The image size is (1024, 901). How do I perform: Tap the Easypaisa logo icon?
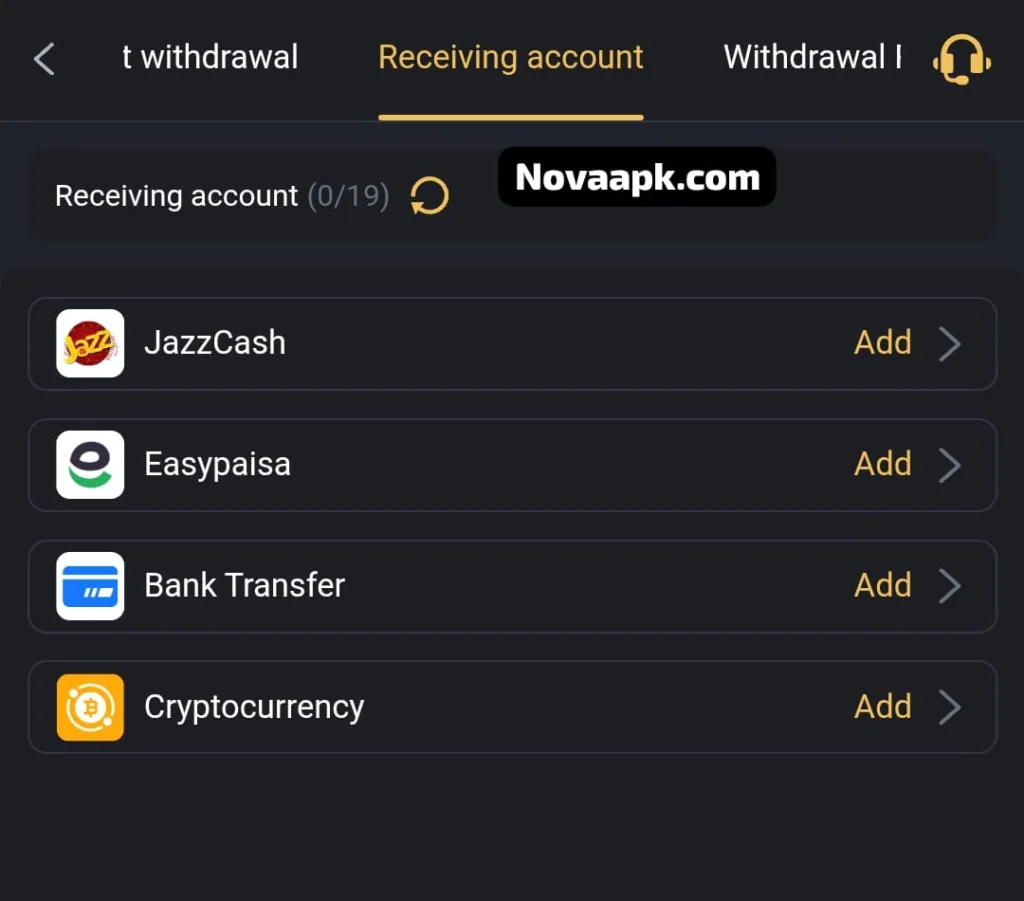tap(90, 464)
